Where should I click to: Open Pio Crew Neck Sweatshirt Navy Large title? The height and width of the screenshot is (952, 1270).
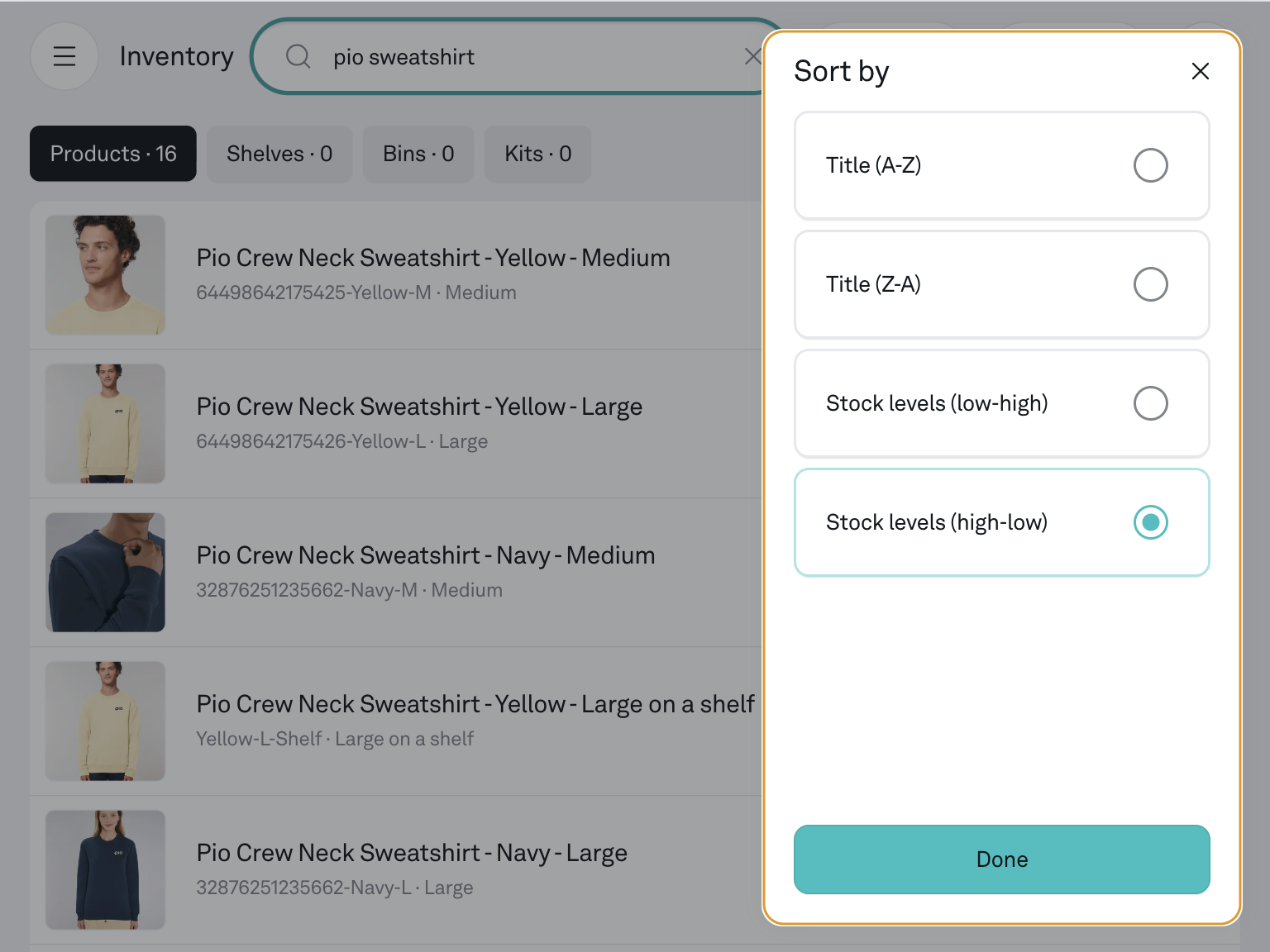tap(412, 853)
